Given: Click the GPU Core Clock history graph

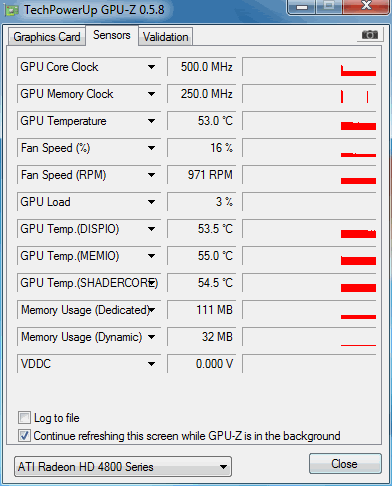Looking at the screenshot, I should [x=309, y=67].
